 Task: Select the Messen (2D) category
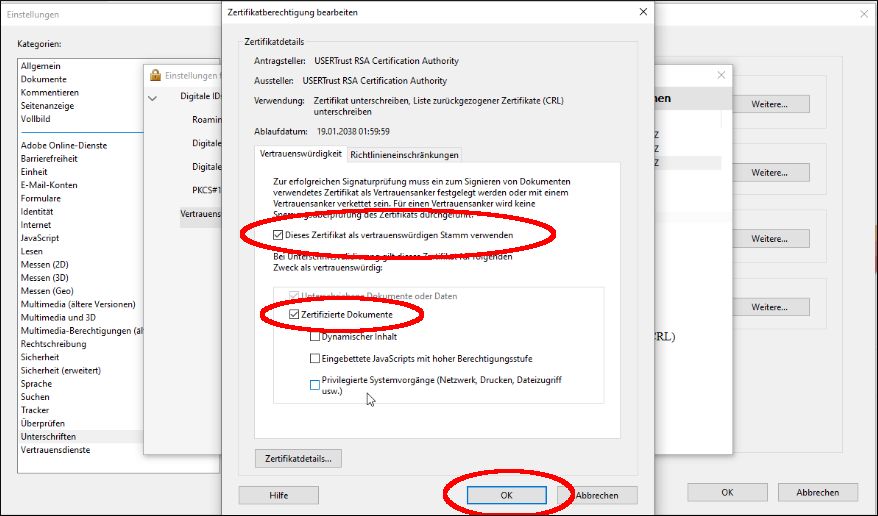pos(45,264)
